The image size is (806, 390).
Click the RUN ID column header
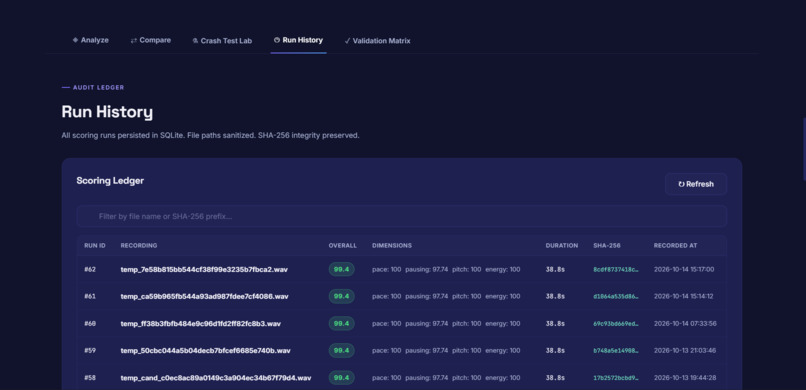pyautogui.click(x=95, y=246)
